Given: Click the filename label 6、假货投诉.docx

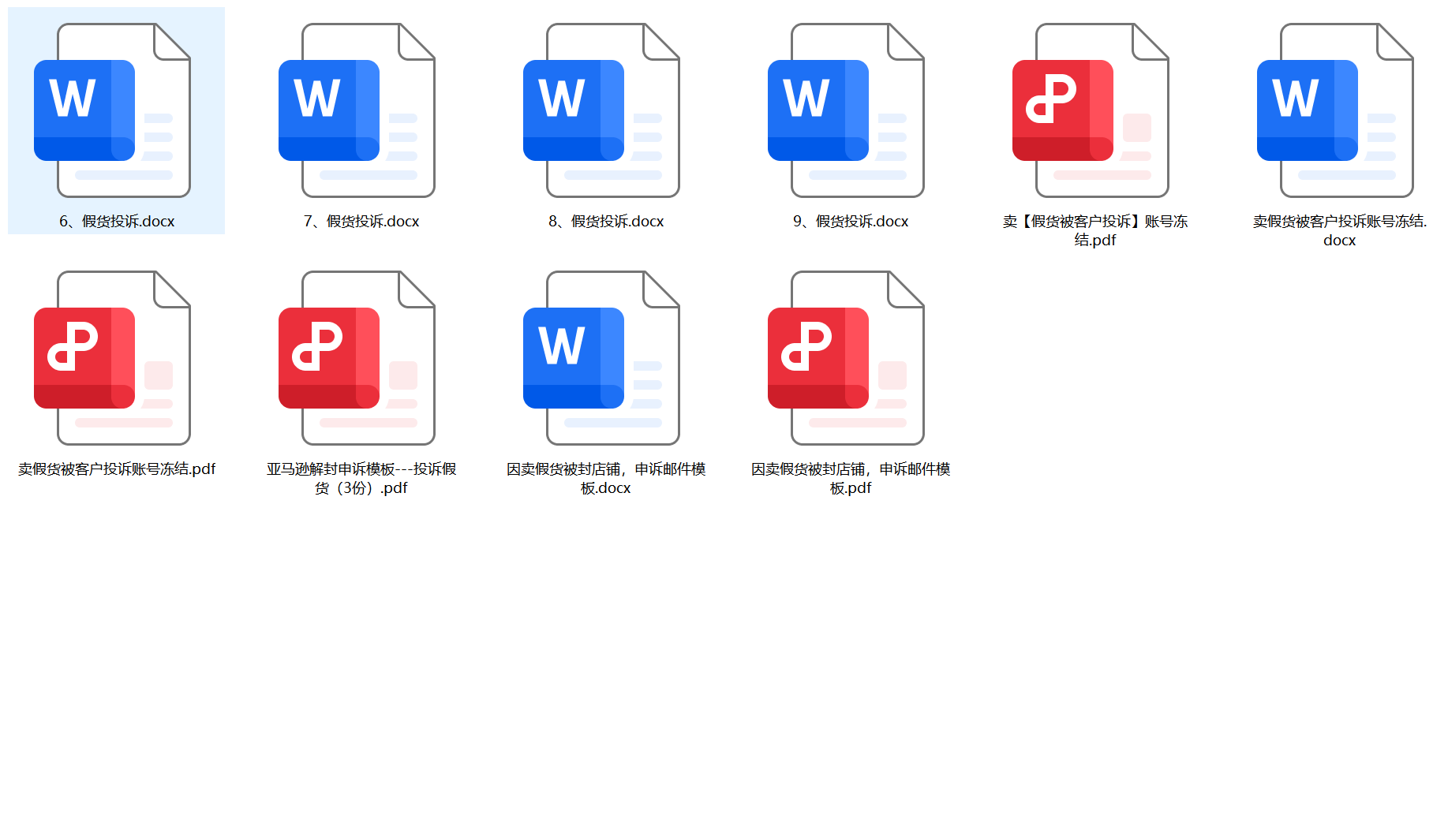Looking at the screenshot, I should coord(117,222).
